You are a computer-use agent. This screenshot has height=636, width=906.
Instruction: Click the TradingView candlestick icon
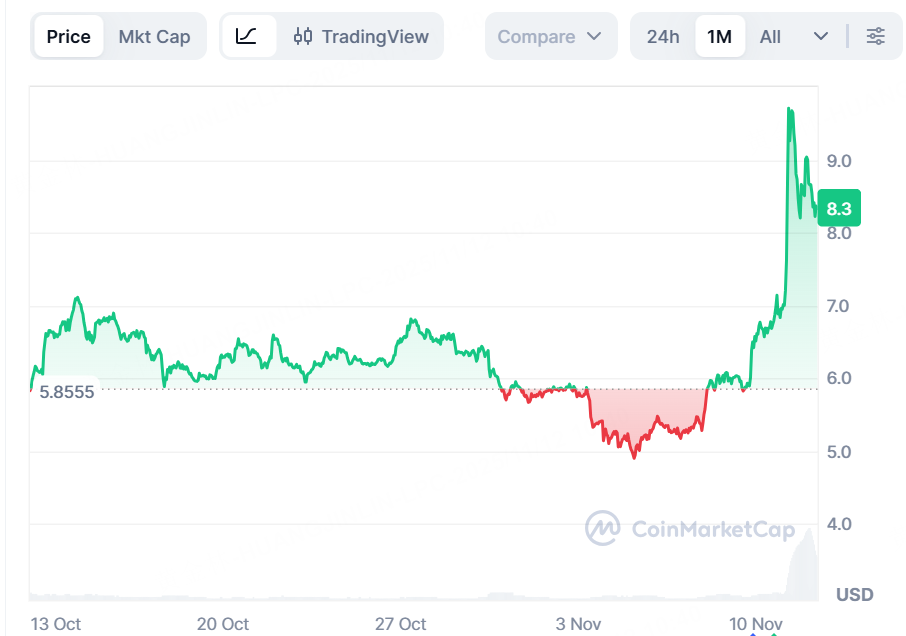303,37
